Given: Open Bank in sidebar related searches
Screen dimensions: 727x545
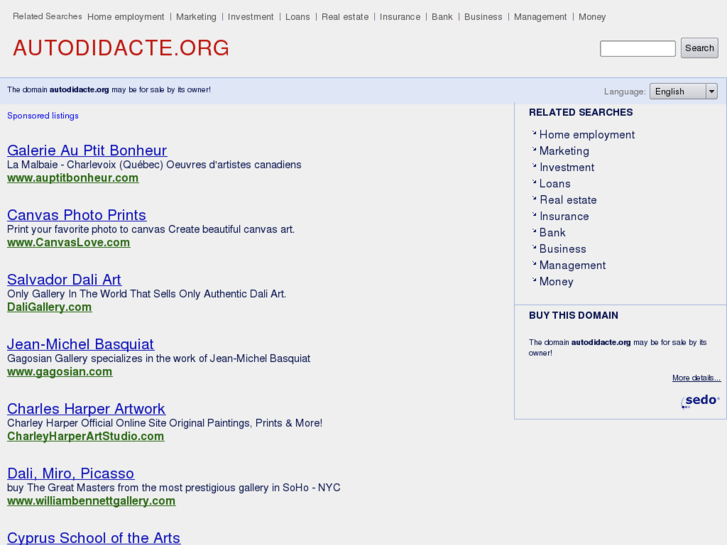Looking at the screenshot, I should click(x=552, y=232).
